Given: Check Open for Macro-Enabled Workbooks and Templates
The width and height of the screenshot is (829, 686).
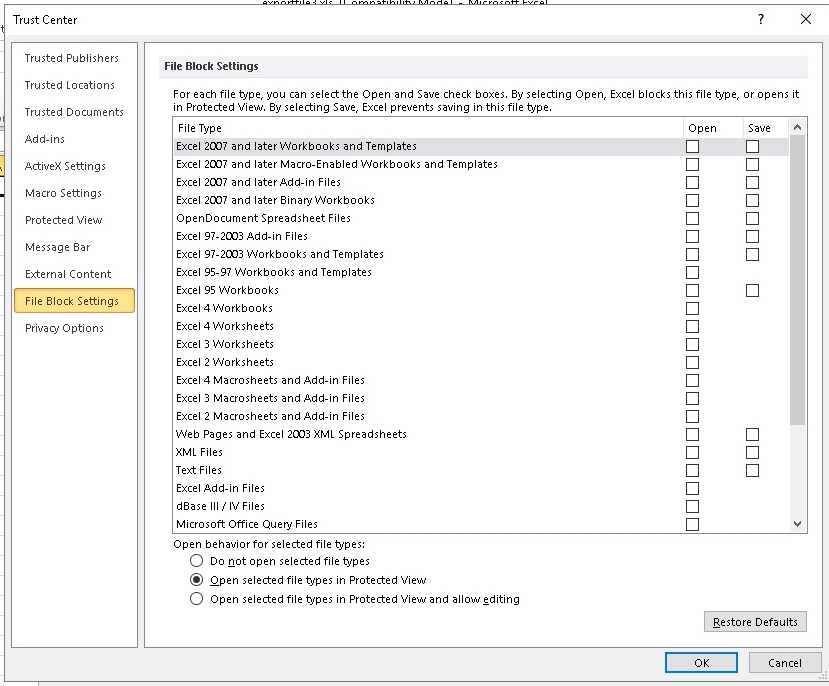Looking at the screenshot, I should pos(692,164).
